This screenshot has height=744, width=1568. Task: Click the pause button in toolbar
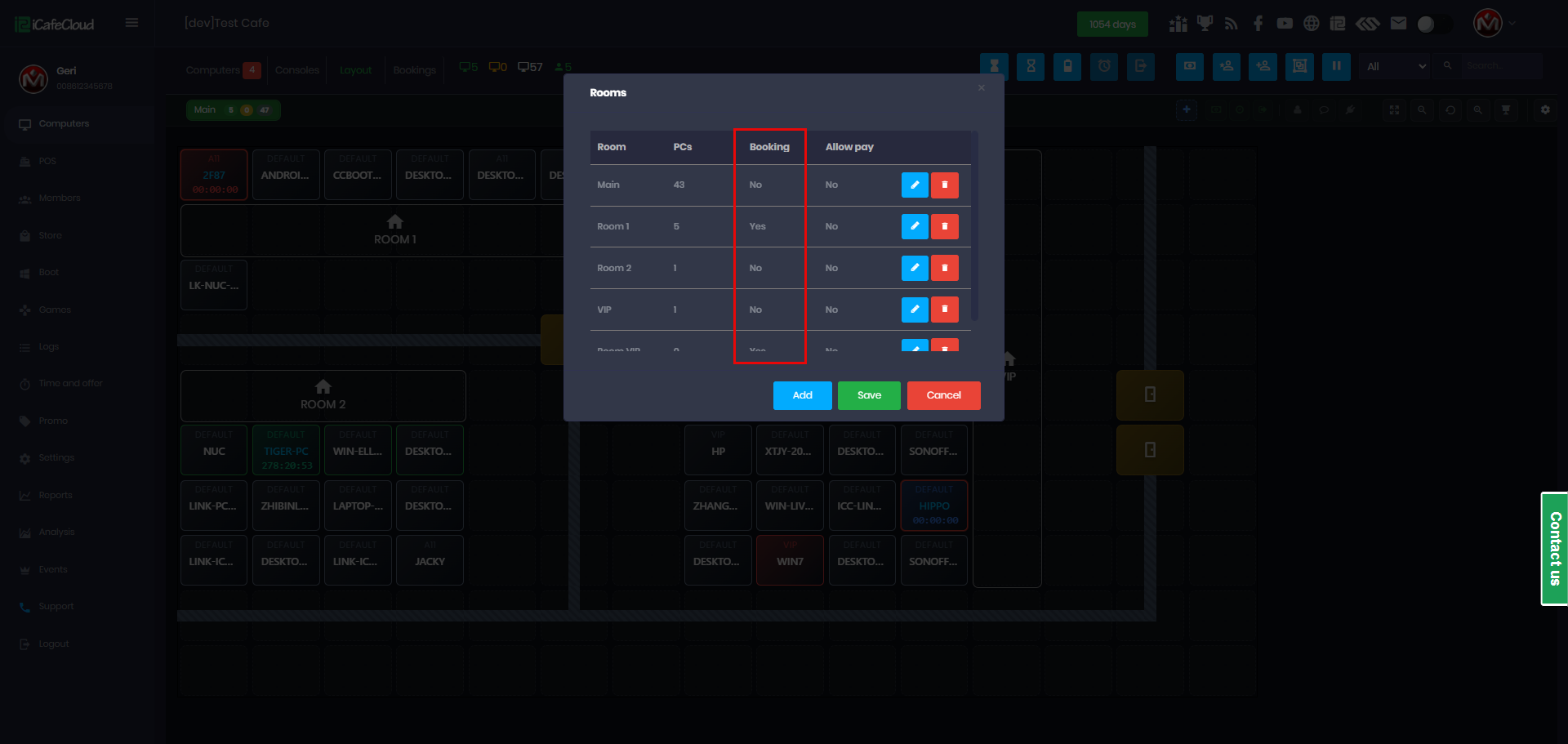pyautogui.click(x=1336, y=66)
